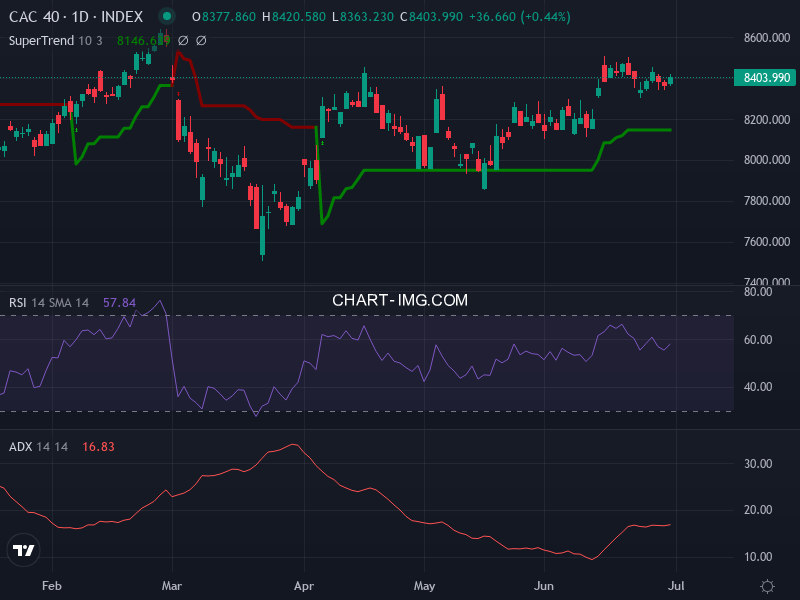The image size is (800, 600).
Task: Open chart settings gear icon
Action: pyautogui.click(x=767, y=586)
